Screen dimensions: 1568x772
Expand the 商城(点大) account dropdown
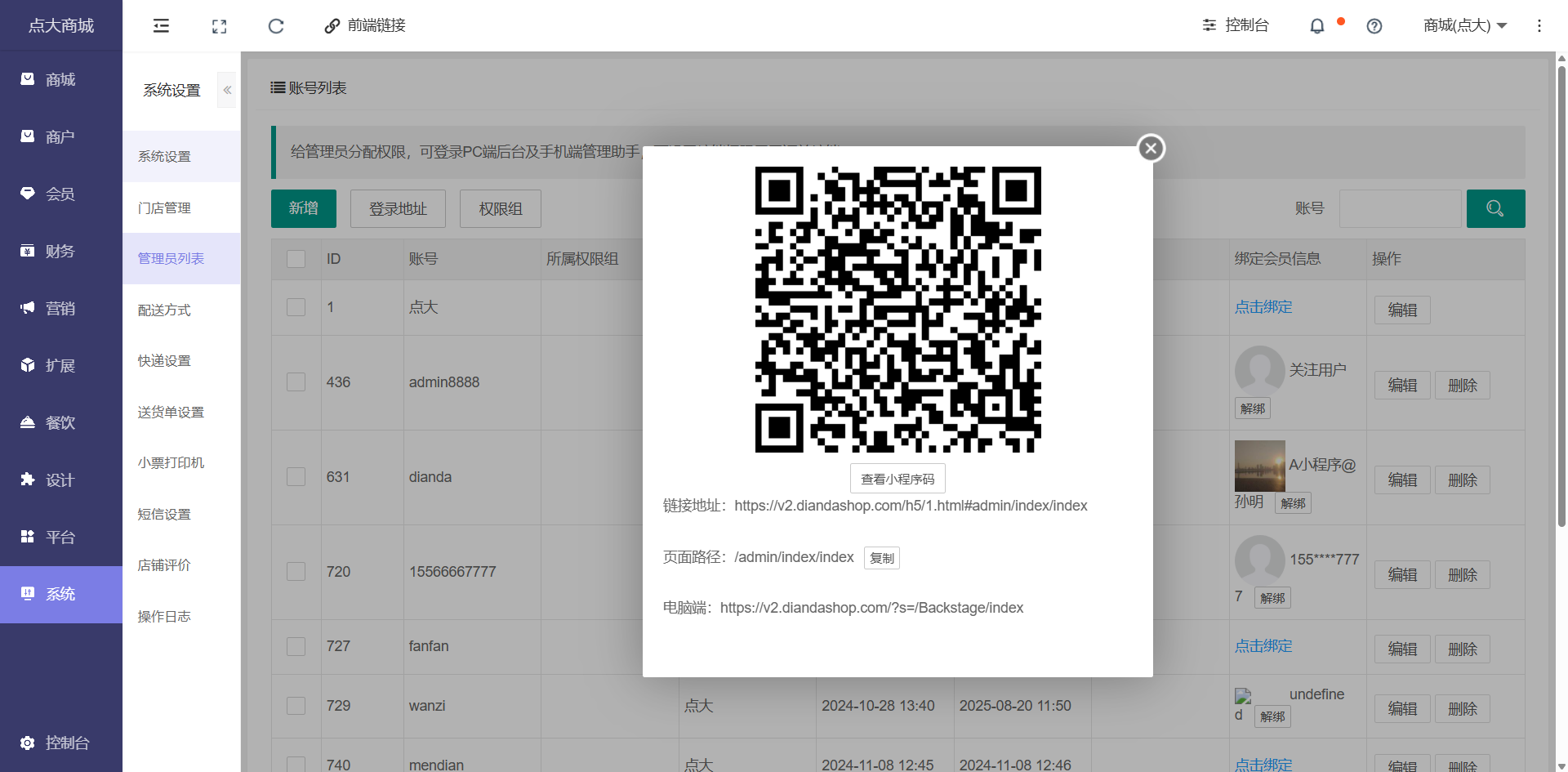(1465, 26)
